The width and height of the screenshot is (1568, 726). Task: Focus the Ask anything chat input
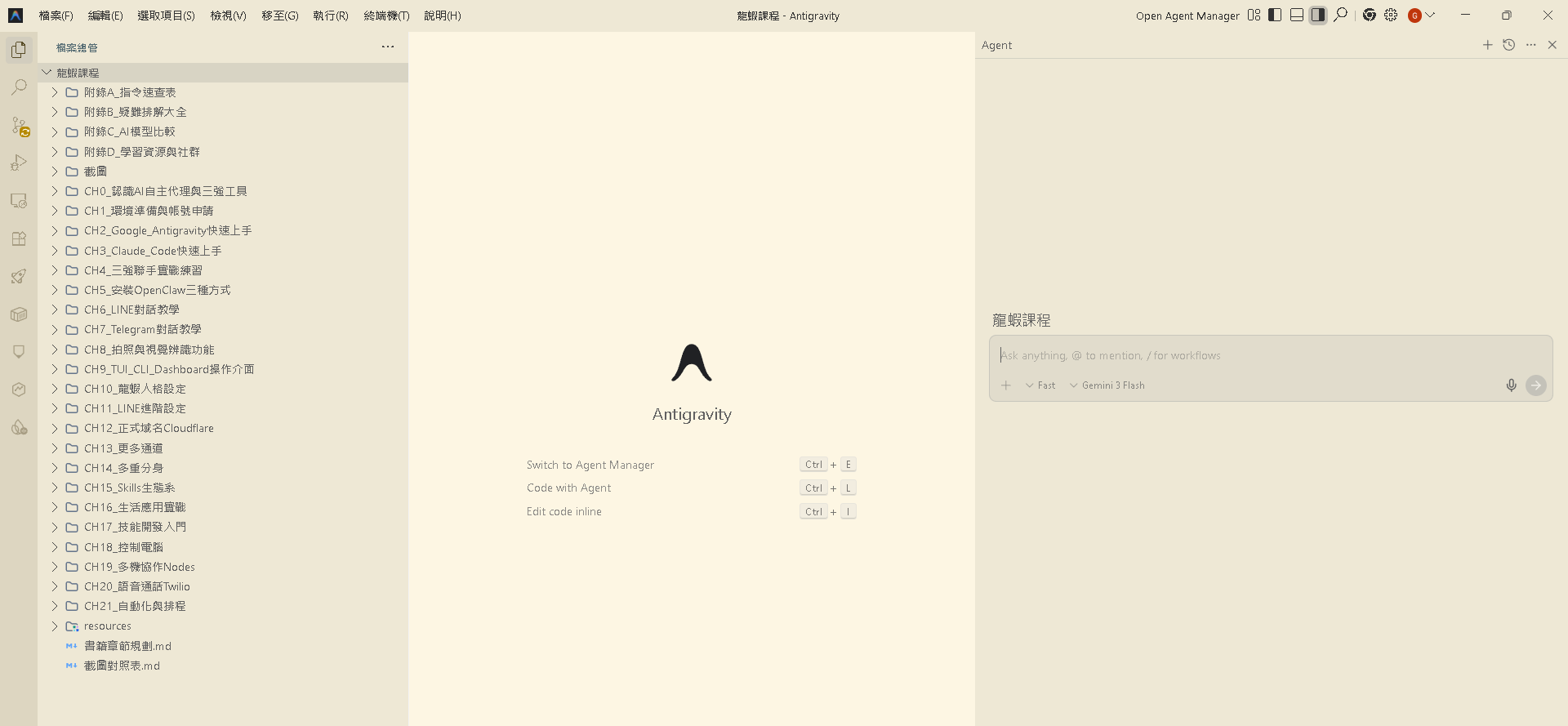click(1271, 355)
